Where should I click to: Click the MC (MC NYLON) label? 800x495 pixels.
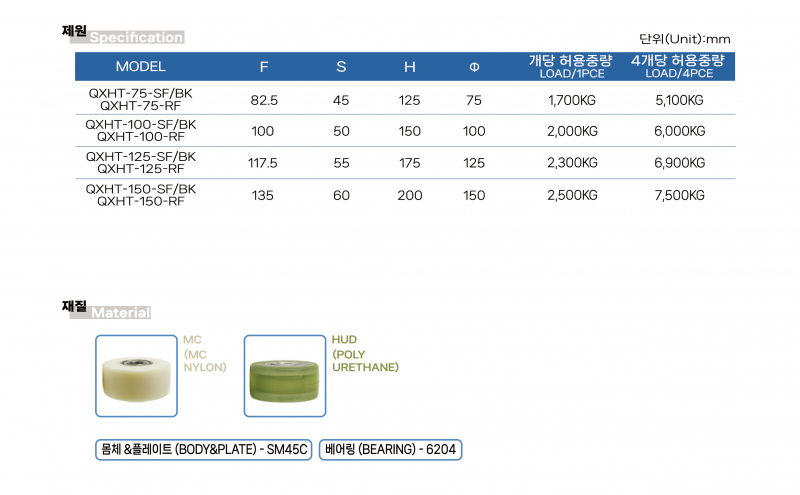pos(205,354)
